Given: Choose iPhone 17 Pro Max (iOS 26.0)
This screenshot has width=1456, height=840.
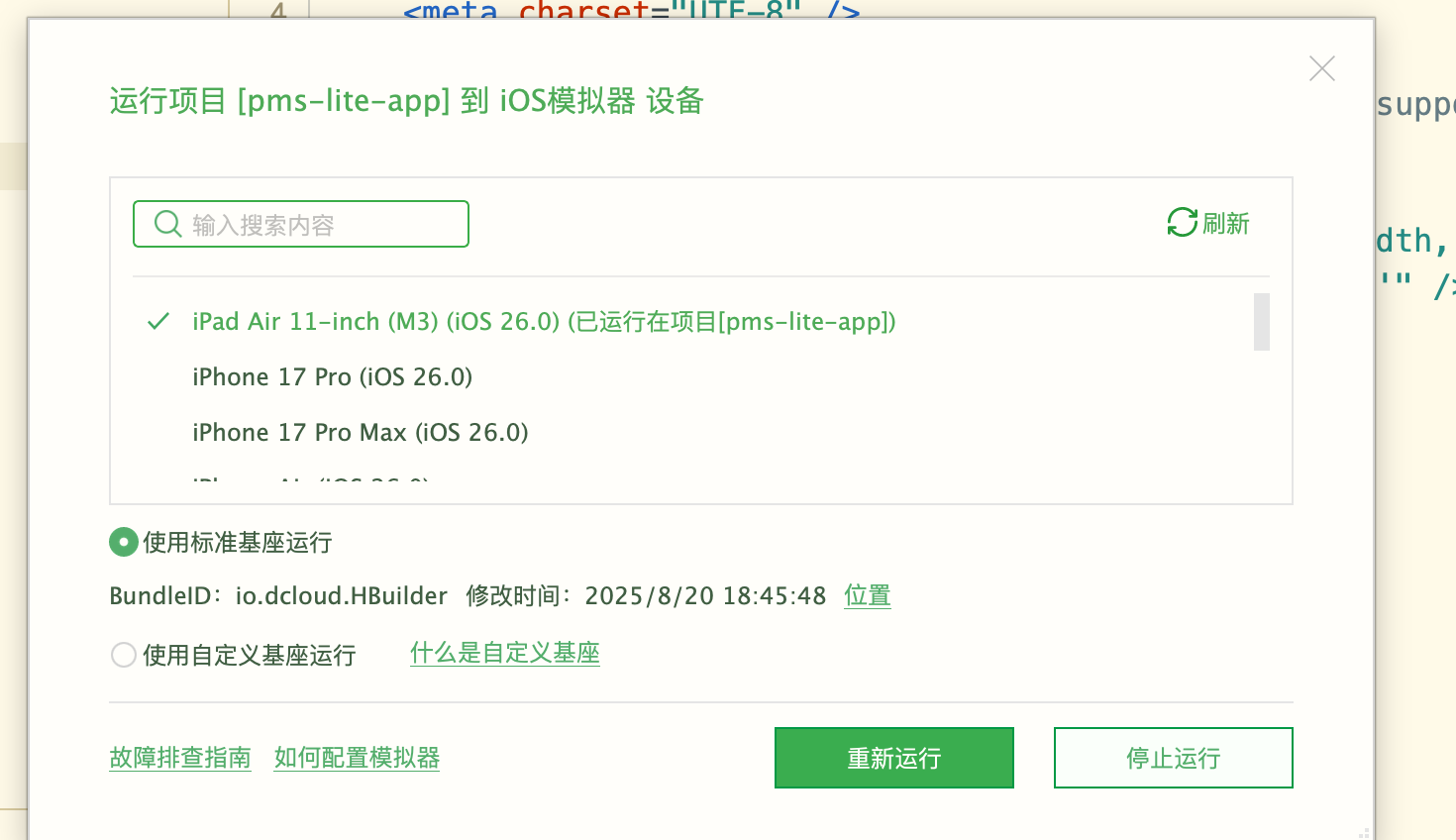Looking at the screenshot, I should coord(361,433).
